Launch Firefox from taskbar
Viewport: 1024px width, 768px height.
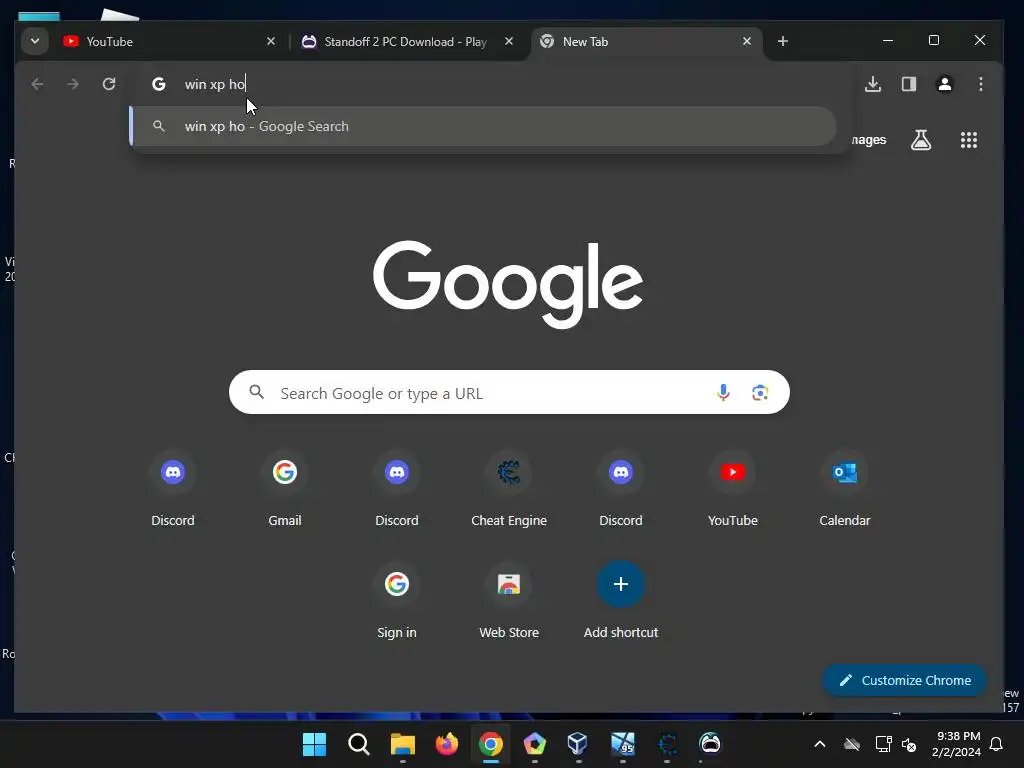coord(447,744)
